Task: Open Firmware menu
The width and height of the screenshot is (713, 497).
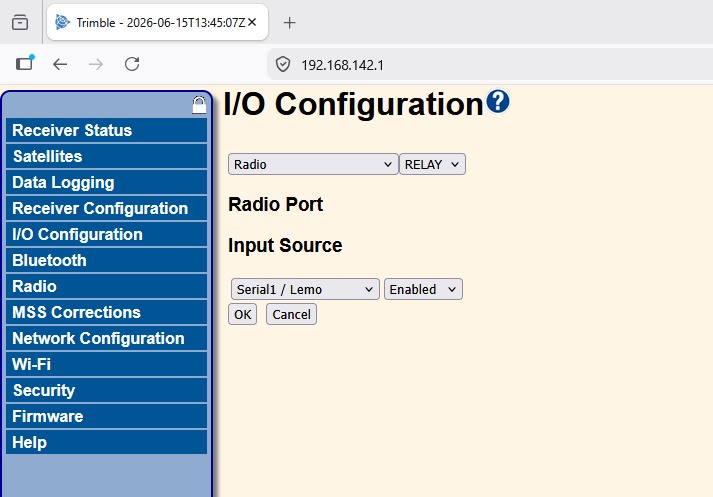Action: click(x=106, y=417)
